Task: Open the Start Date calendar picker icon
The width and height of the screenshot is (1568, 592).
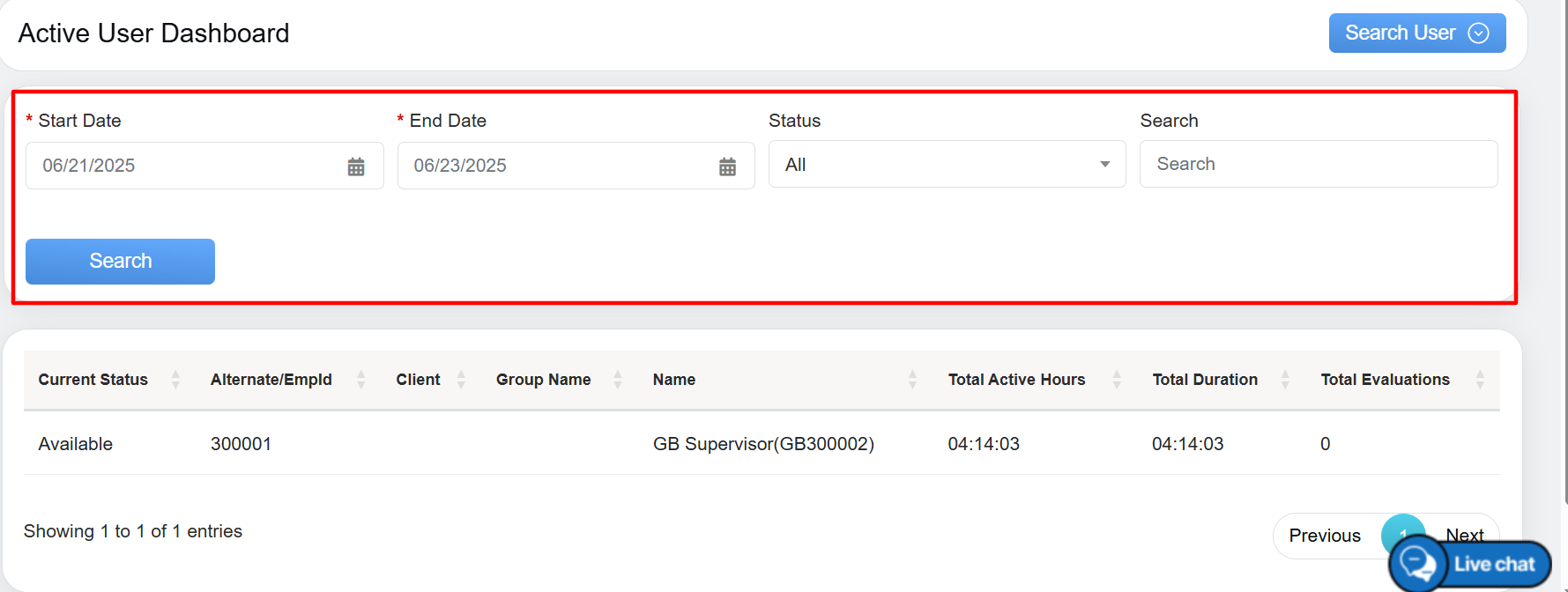Action: point(356,166)
